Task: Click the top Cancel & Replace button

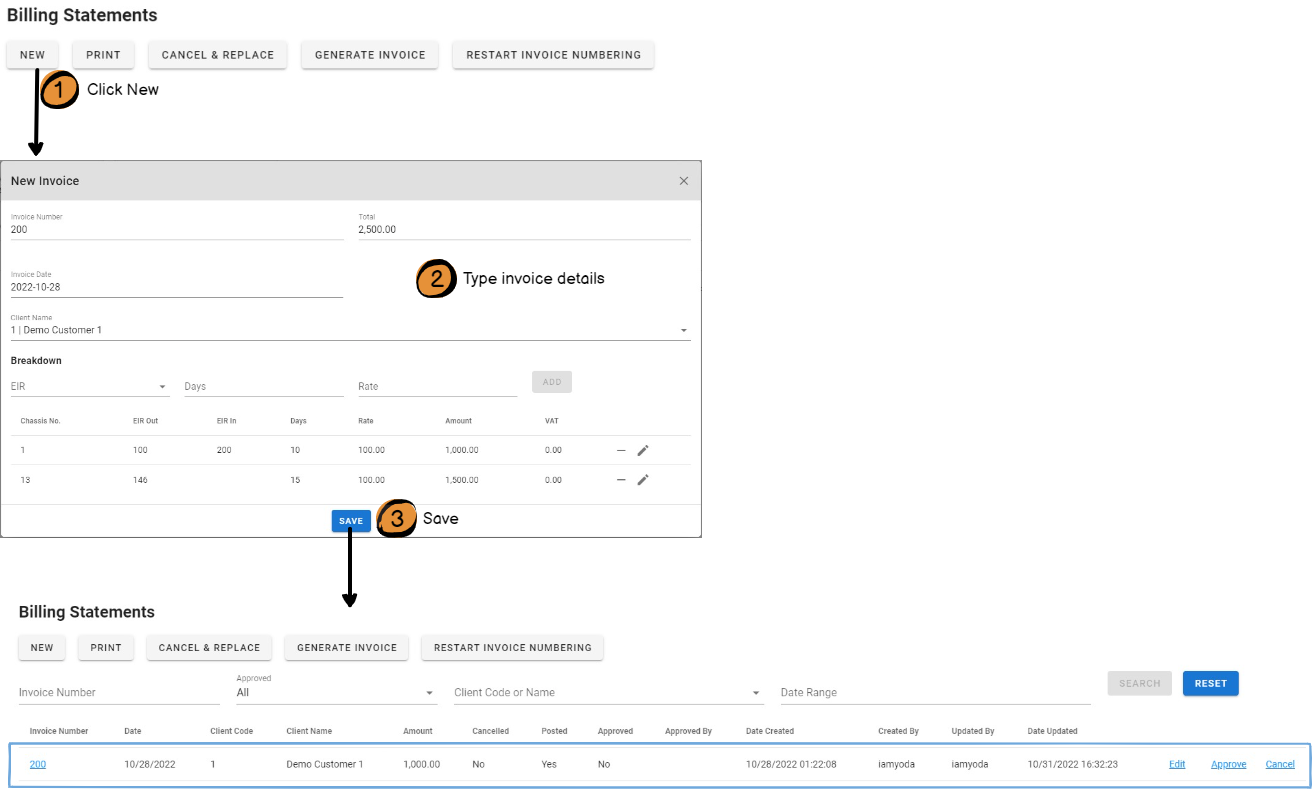Action: (x=218, y=55)
